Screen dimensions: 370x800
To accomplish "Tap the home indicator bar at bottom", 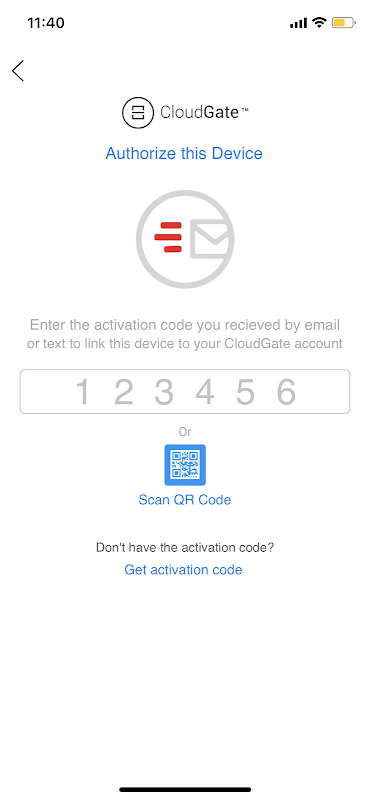I will [x=185, y=789].
